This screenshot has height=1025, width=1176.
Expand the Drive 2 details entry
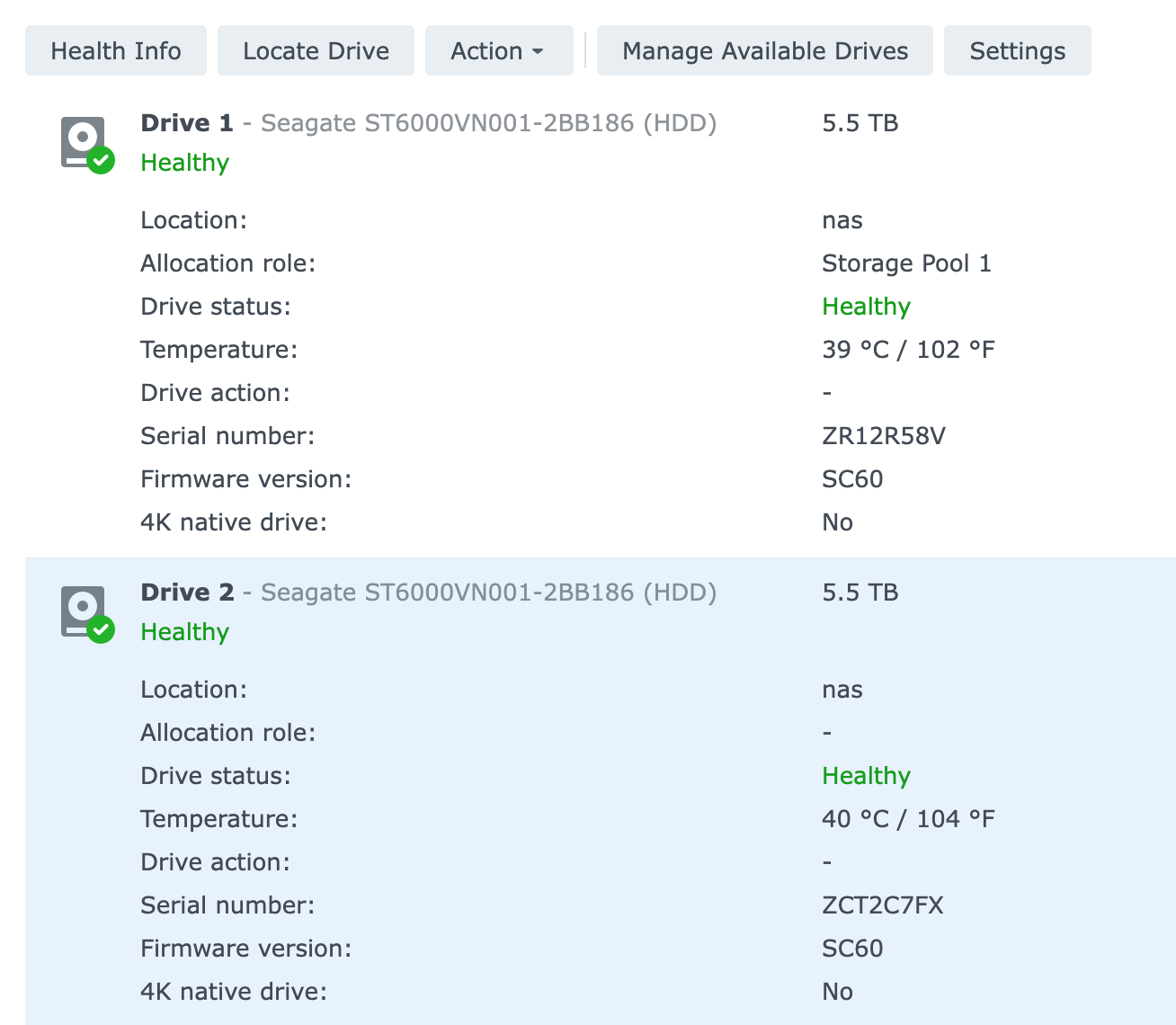(187, 593)
